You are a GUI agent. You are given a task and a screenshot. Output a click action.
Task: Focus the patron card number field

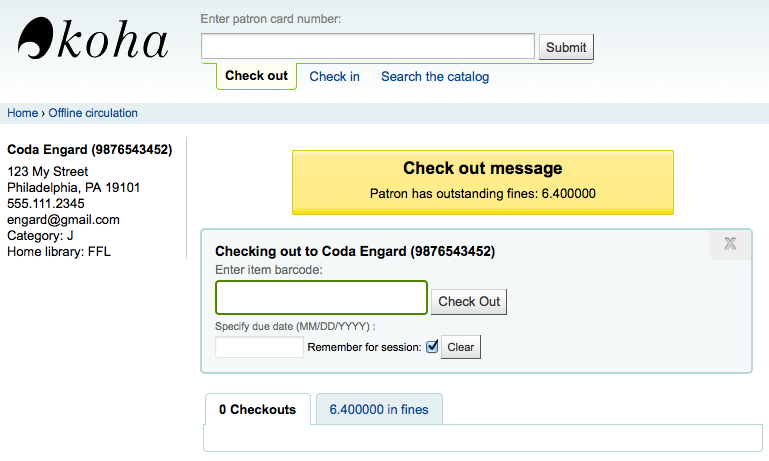tap(367, 47)
